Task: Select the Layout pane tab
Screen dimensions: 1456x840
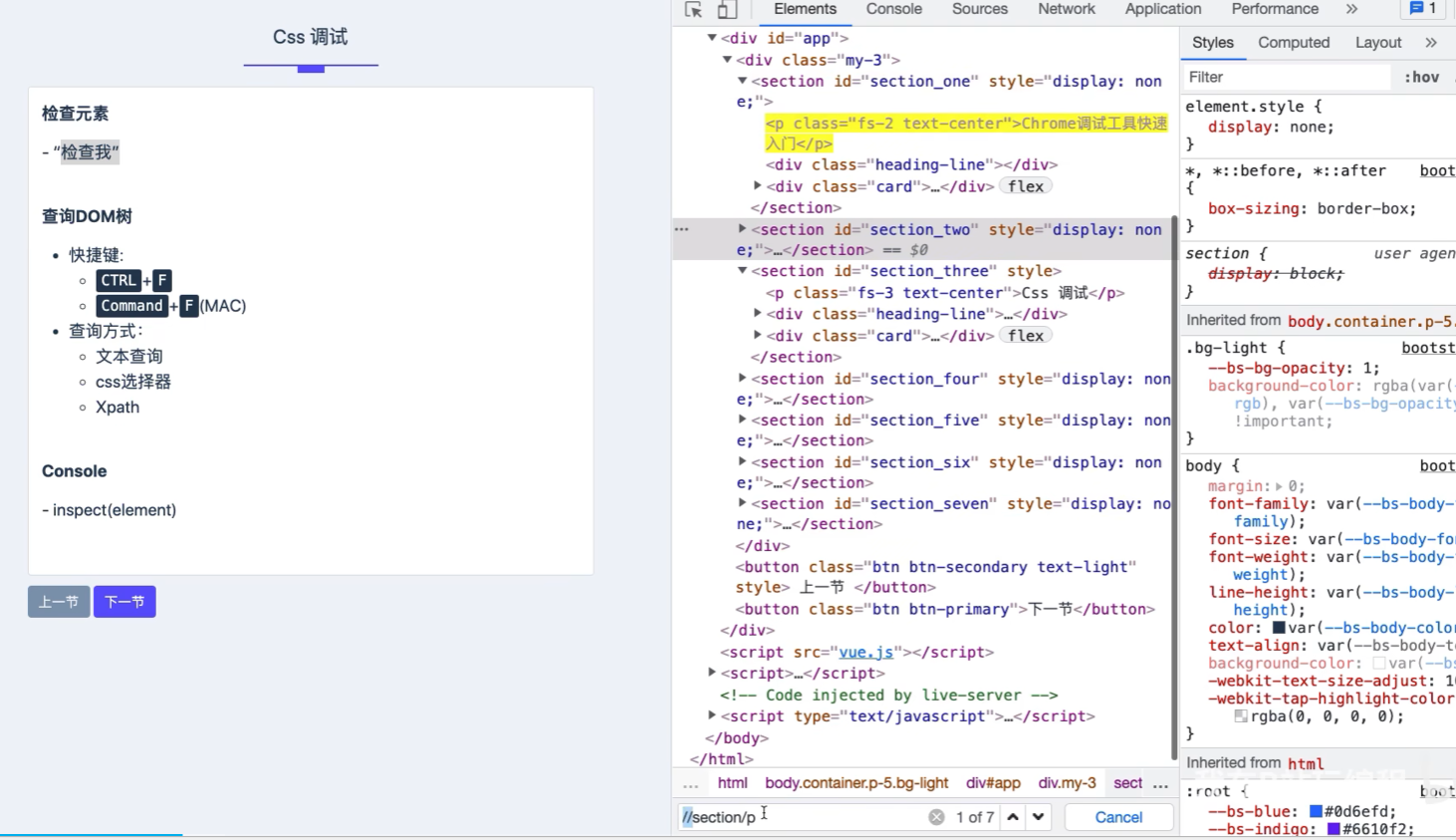Action: click(x=1378, y=43)
